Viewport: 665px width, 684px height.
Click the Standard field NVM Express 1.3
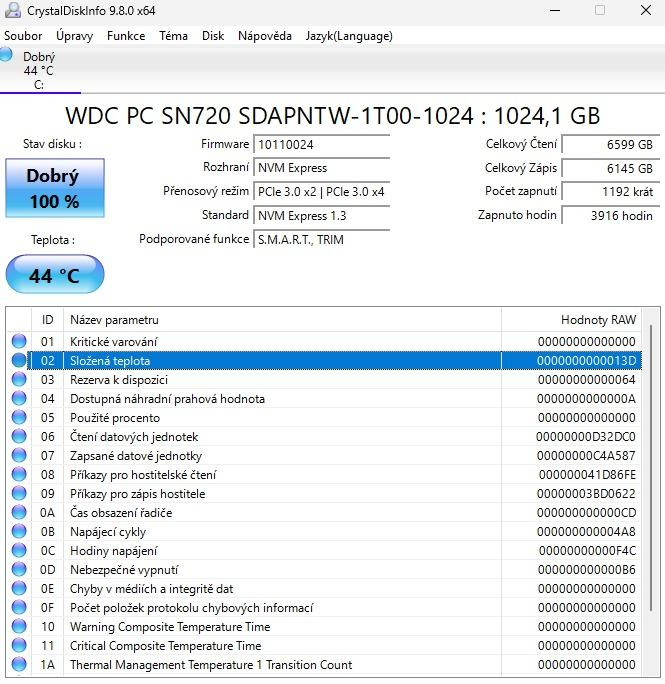(x=322, y=215)
